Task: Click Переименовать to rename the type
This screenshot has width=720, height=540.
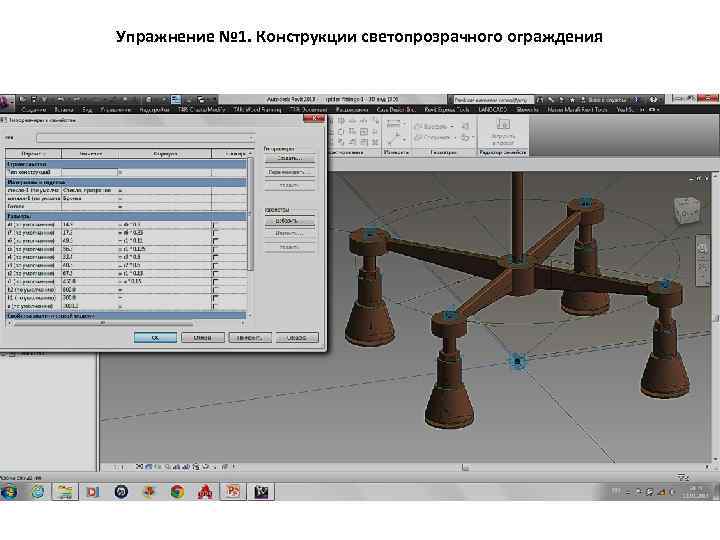Action: point(290,172)
